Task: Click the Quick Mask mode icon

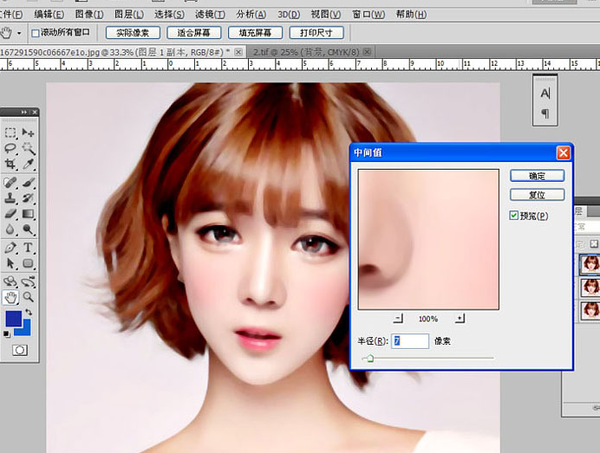Action: 19,350
